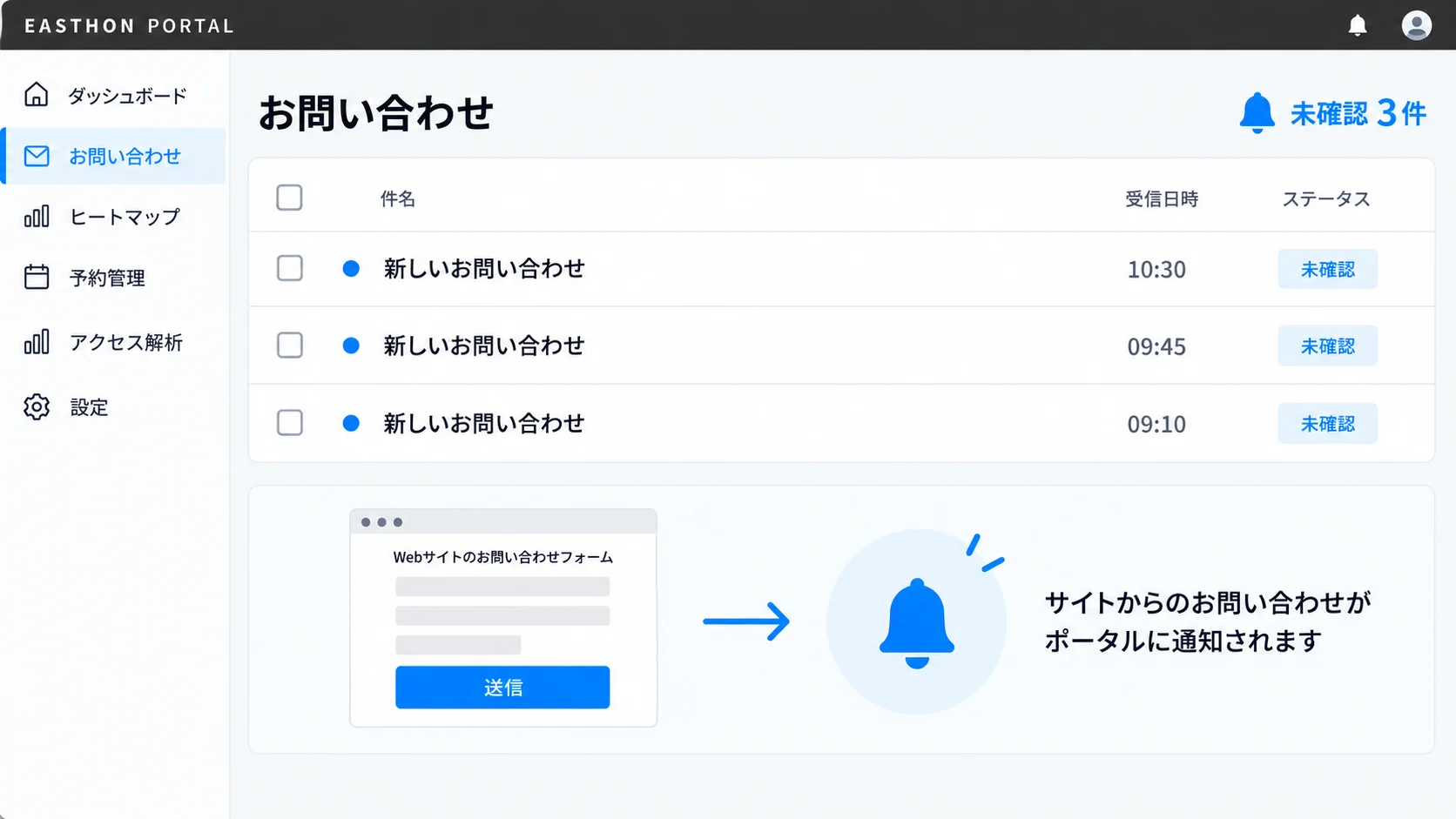Select お問い合わせ label in the sidebar
1456x819 pixels.
(x=125, y=157)
